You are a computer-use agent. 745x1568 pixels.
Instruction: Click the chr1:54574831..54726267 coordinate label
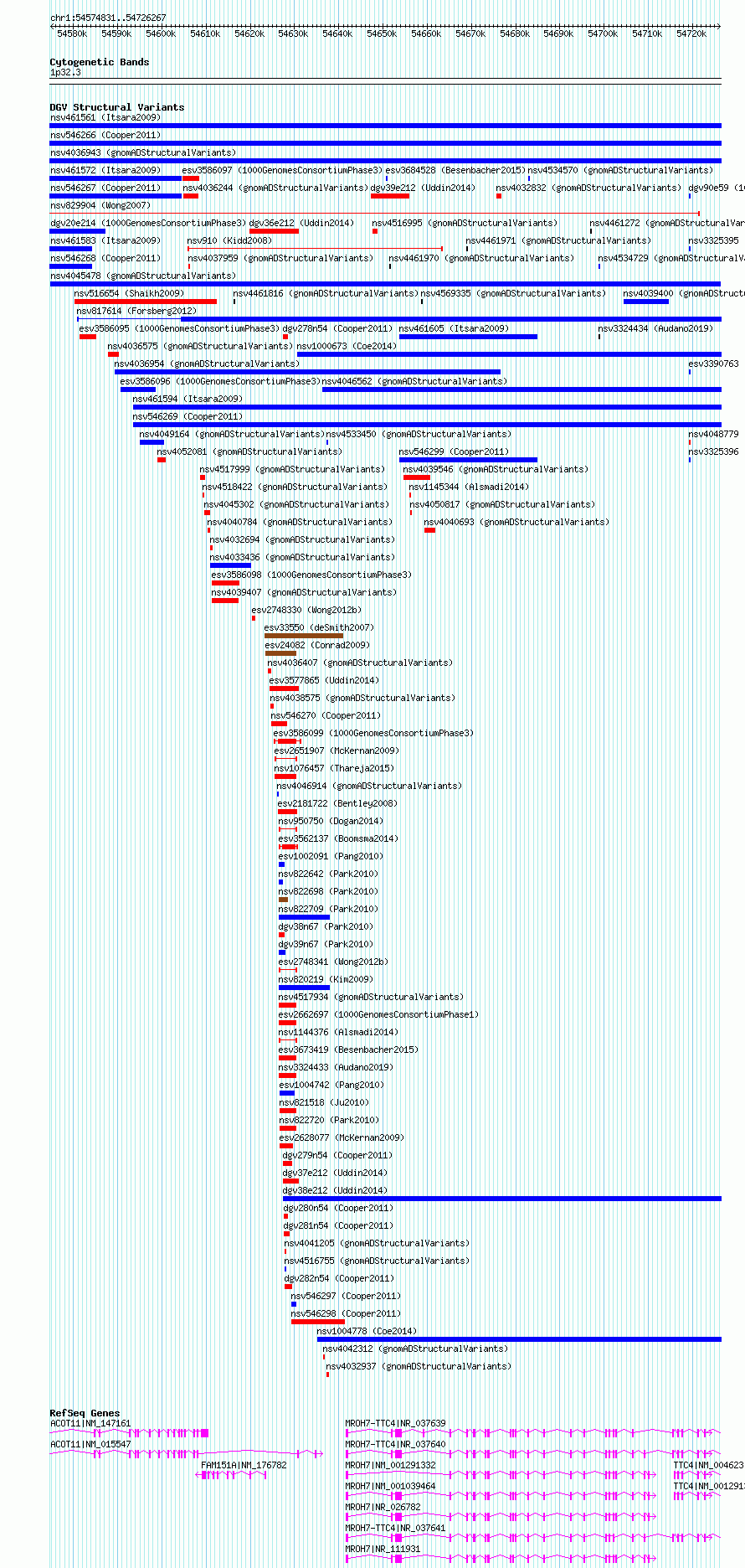point(108,18)
